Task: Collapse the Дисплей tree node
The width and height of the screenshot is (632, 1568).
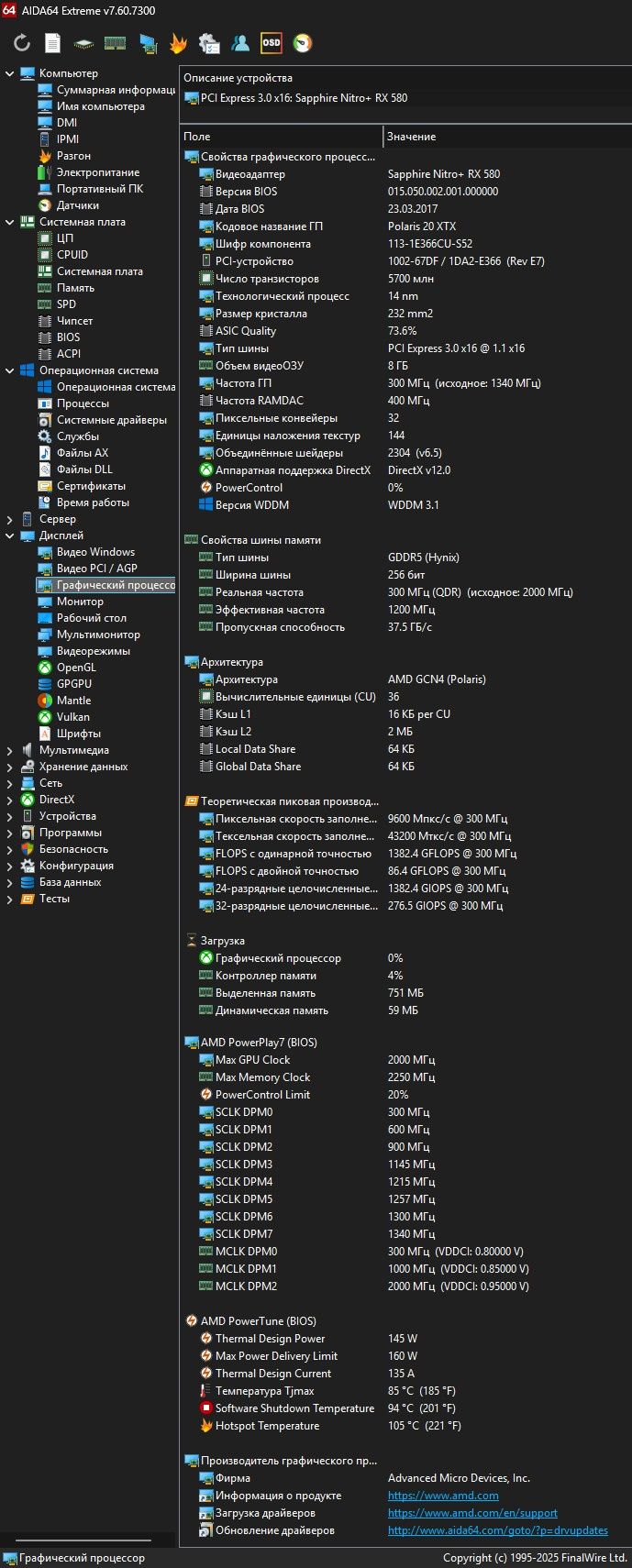Action: [10, 536]
